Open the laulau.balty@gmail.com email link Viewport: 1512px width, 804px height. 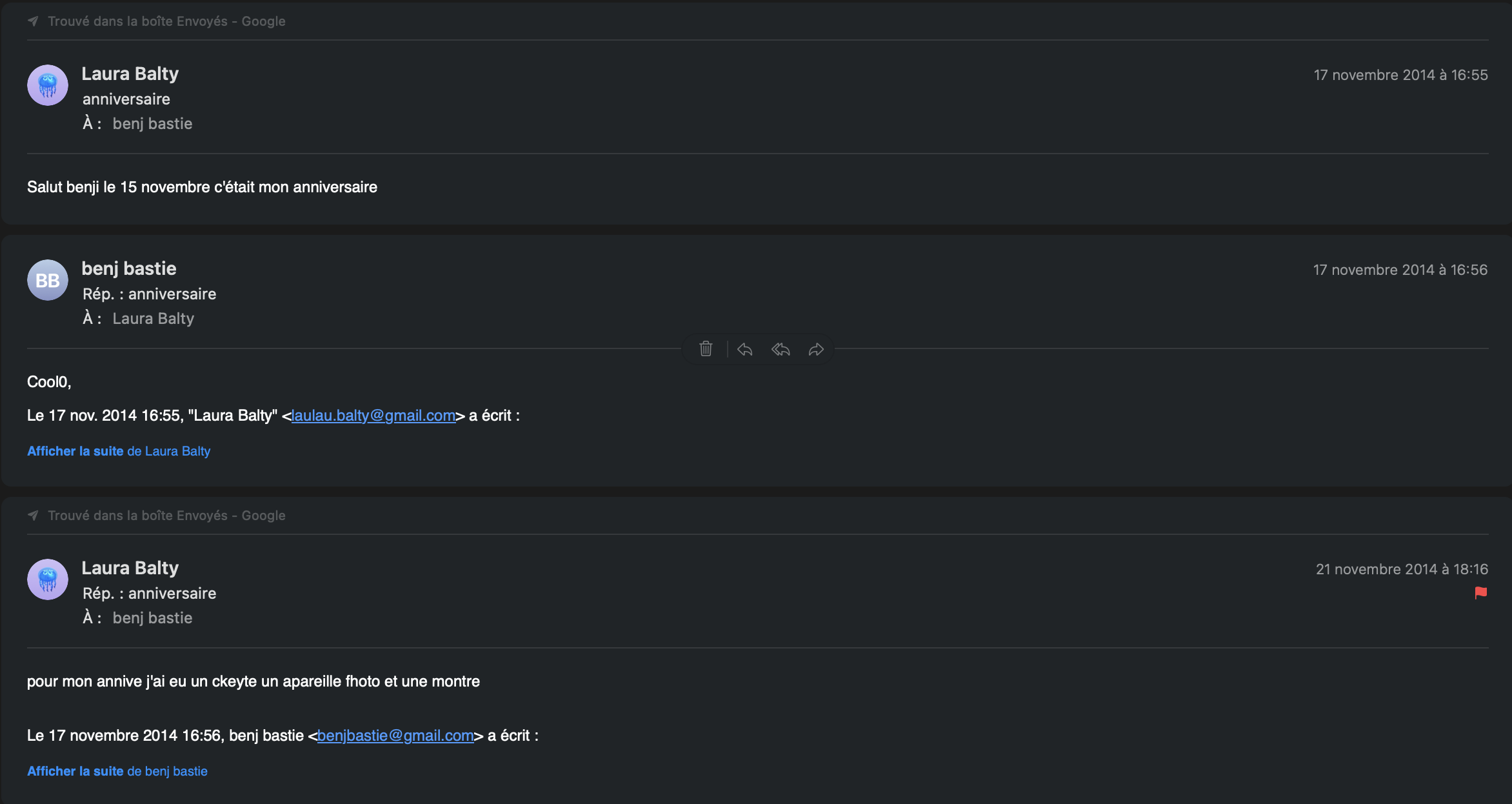click(x=373, y=416)
